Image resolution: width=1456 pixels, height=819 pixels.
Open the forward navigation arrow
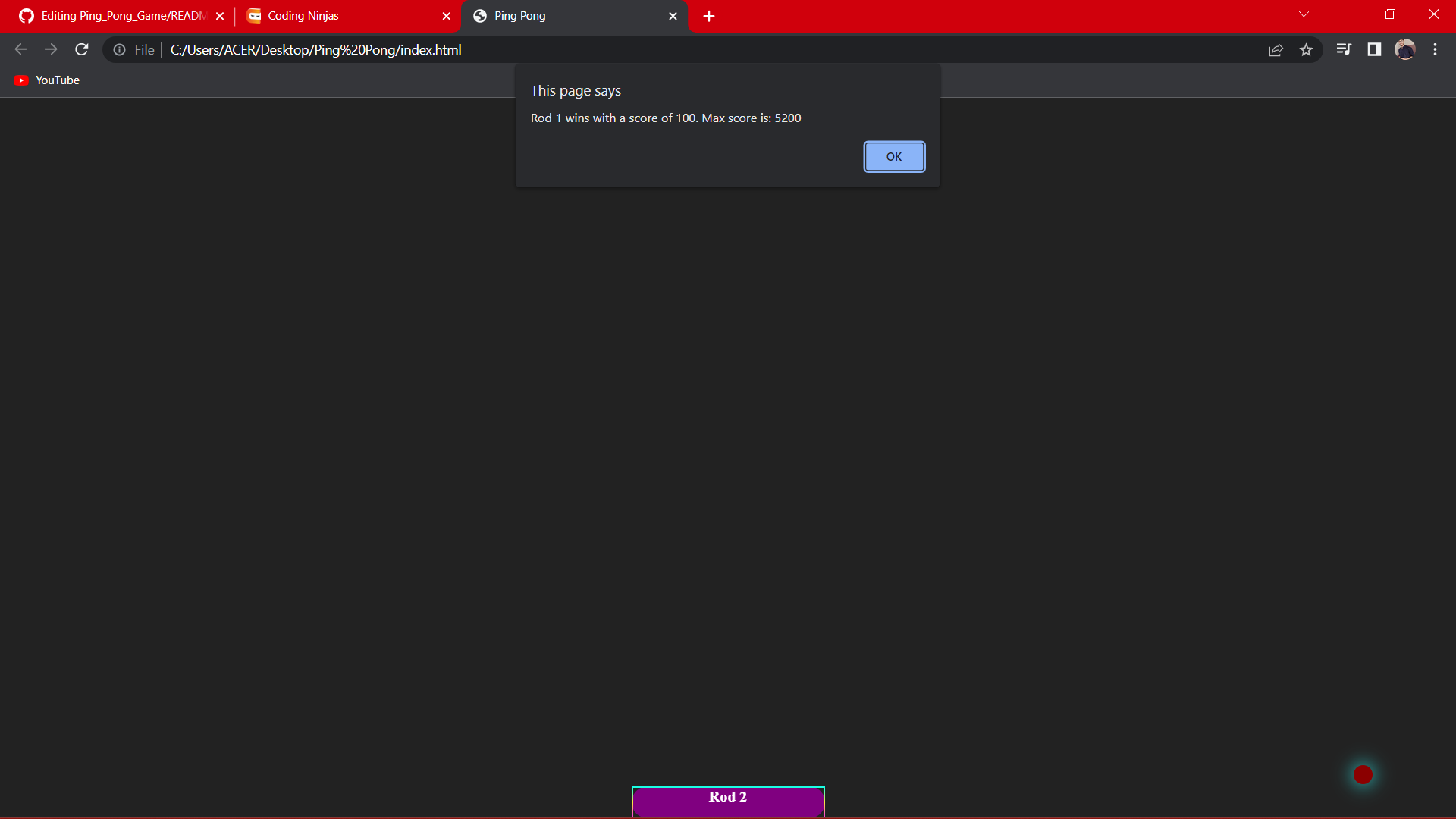click(51, 49)
